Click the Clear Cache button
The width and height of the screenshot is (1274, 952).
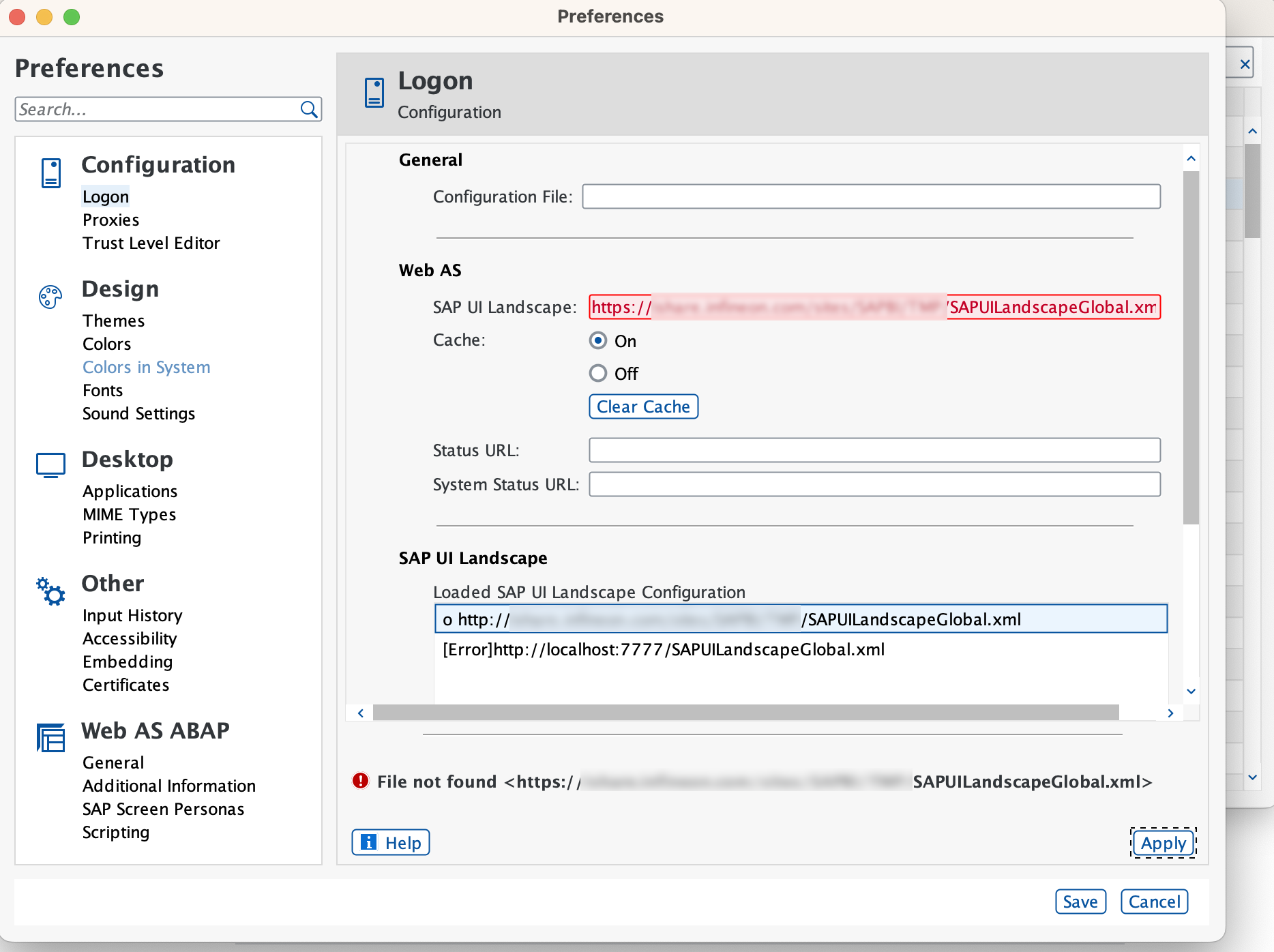click(x=643, y=406)
